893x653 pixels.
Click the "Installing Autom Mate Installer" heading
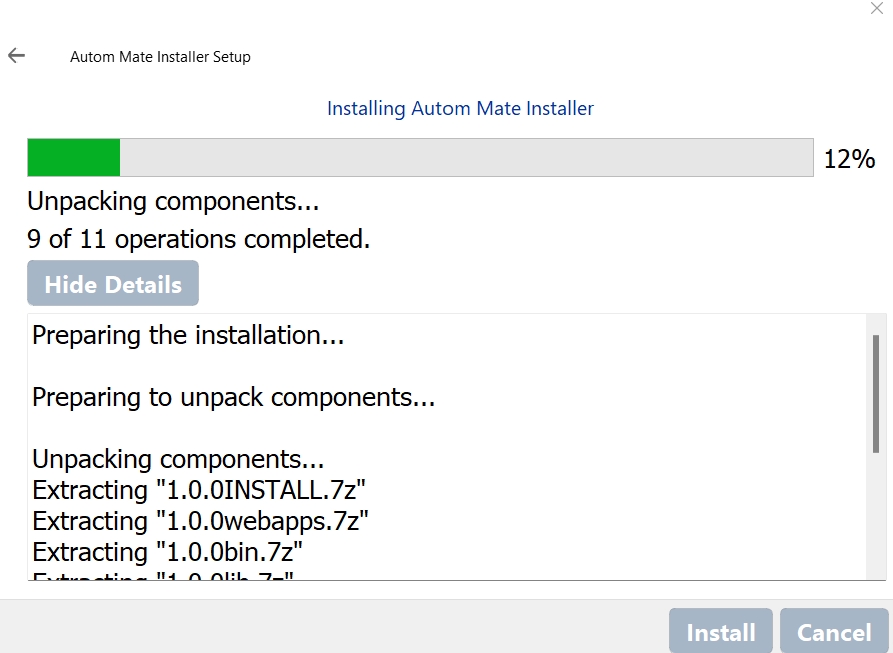tap(460, 108)
